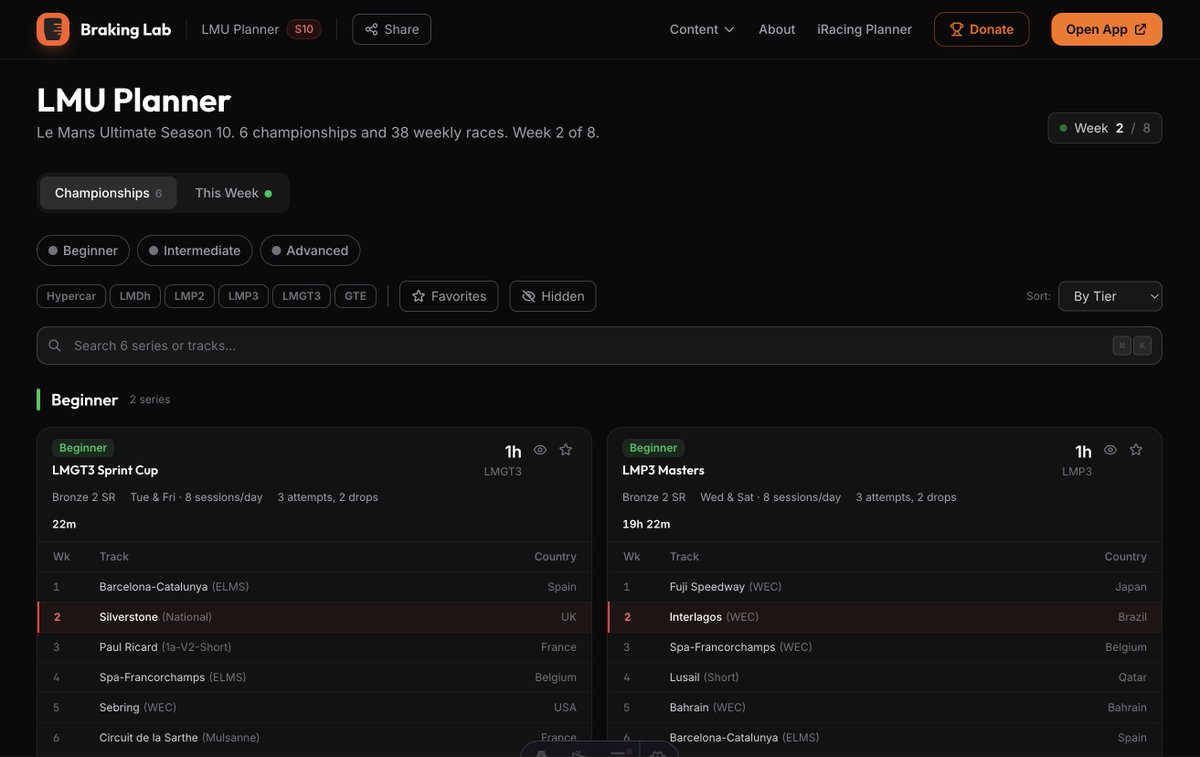Toggle the LMDh class filter
The image size is (1200, 757).
135,296
